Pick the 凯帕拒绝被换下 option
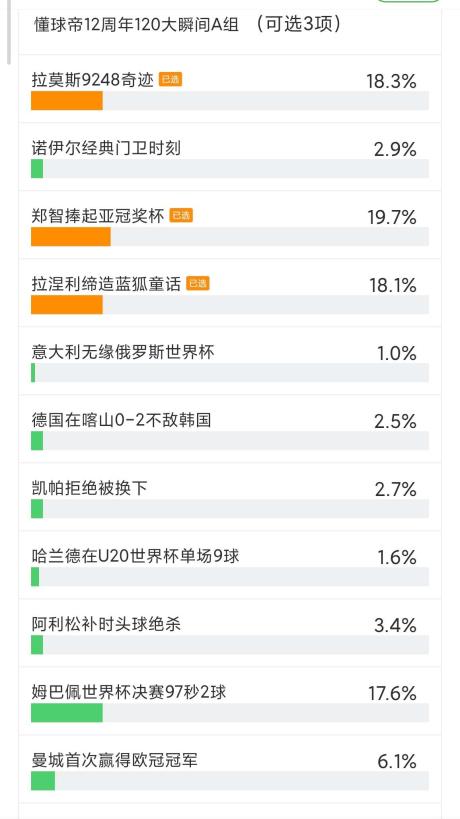 (230, 497)
